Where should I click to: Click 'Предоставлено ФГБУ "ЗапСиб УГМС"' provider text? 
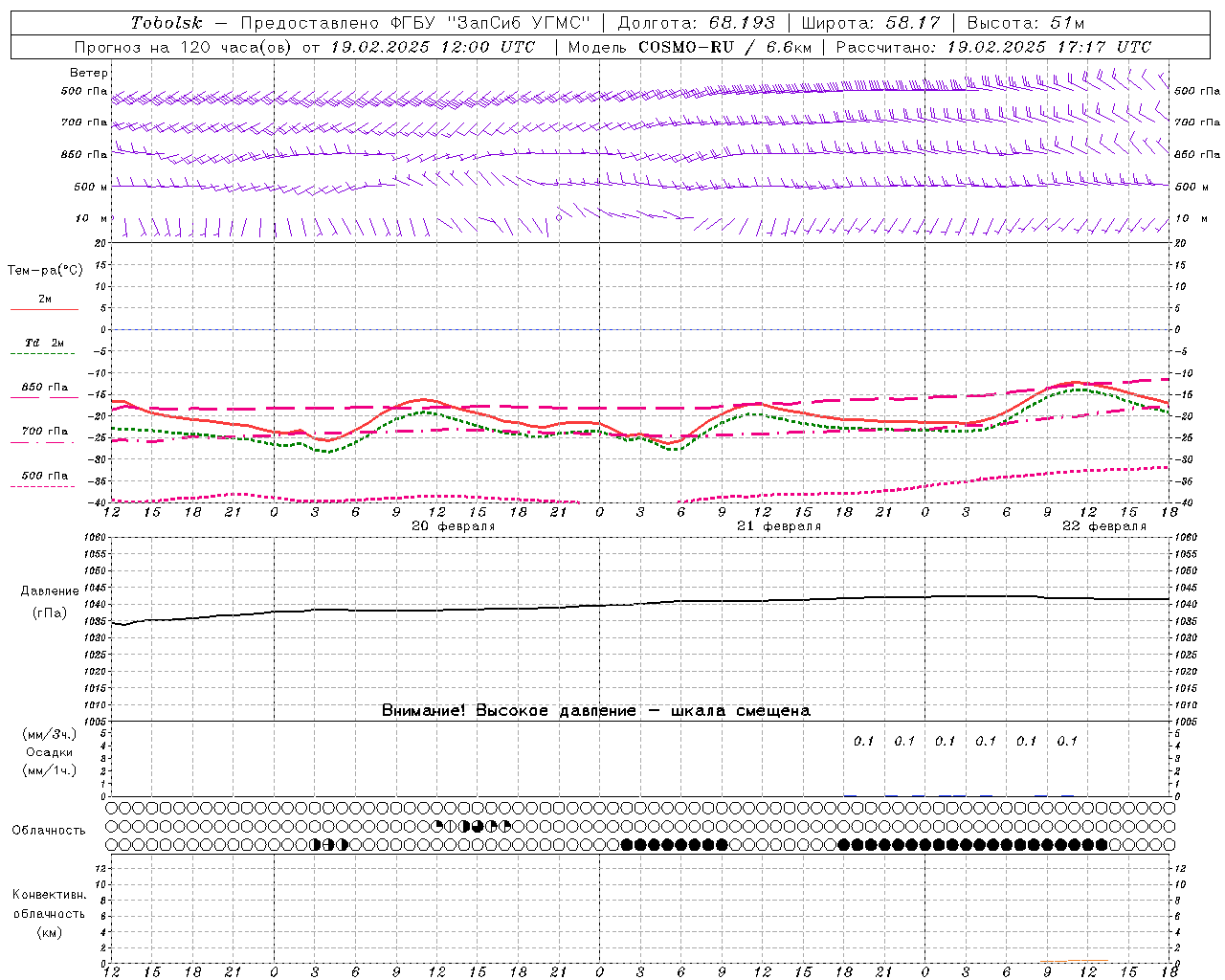[x=415, y=23]
